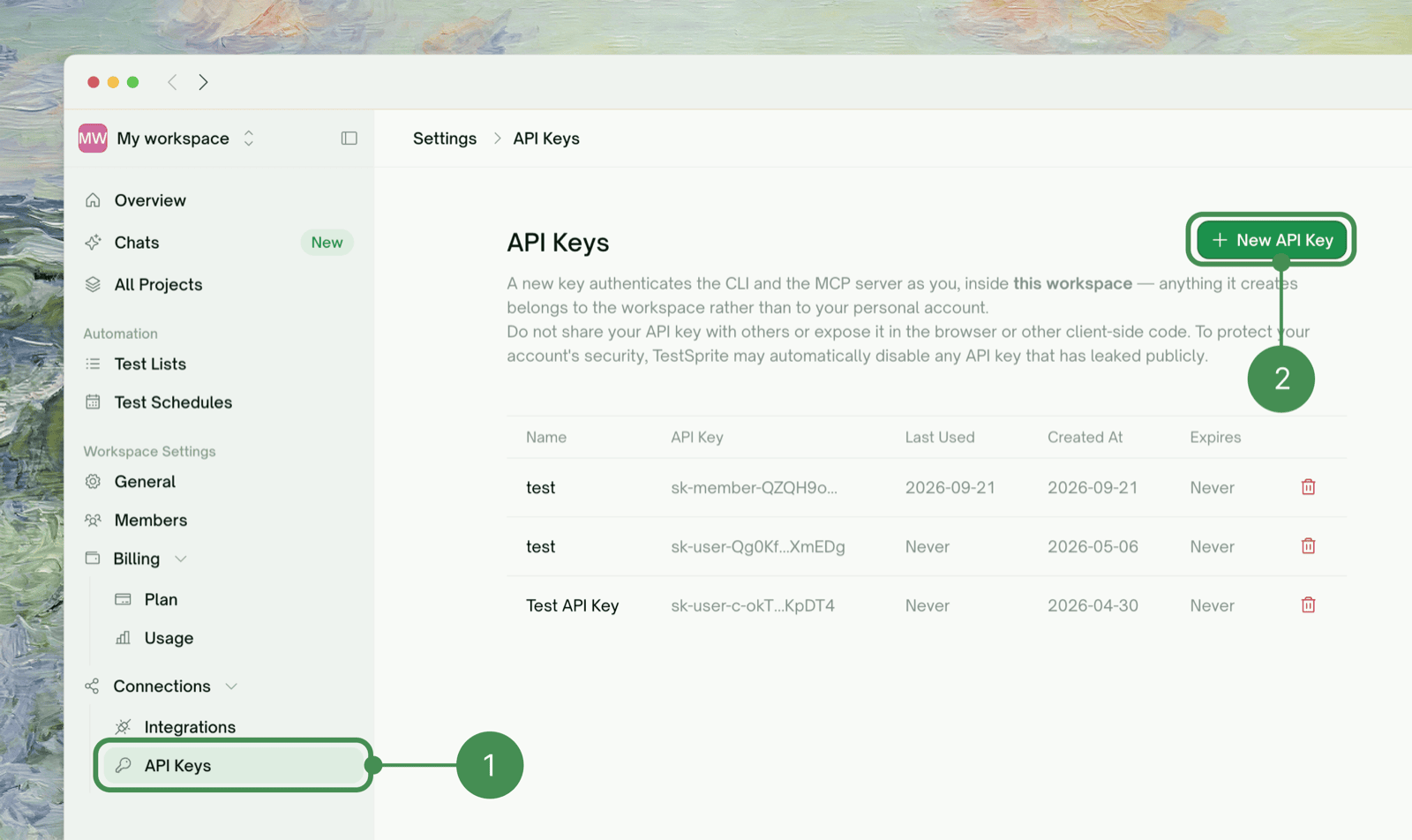
Task: Click the Settings breadcrumb link
Action: [445, 139]
